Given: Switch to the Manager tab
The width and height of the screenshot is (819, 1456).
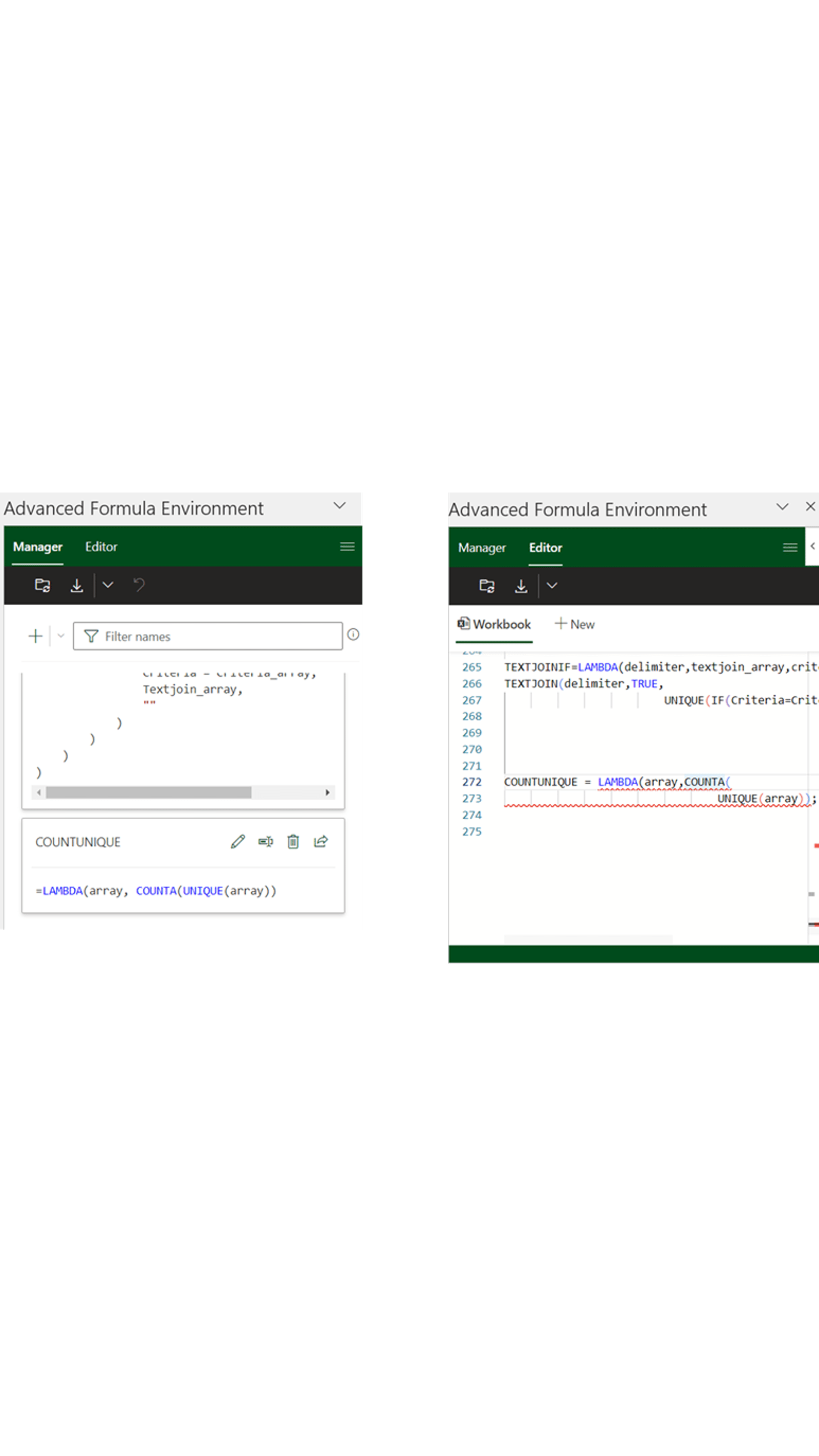Looking at the screenshot, I should [37, 547].
